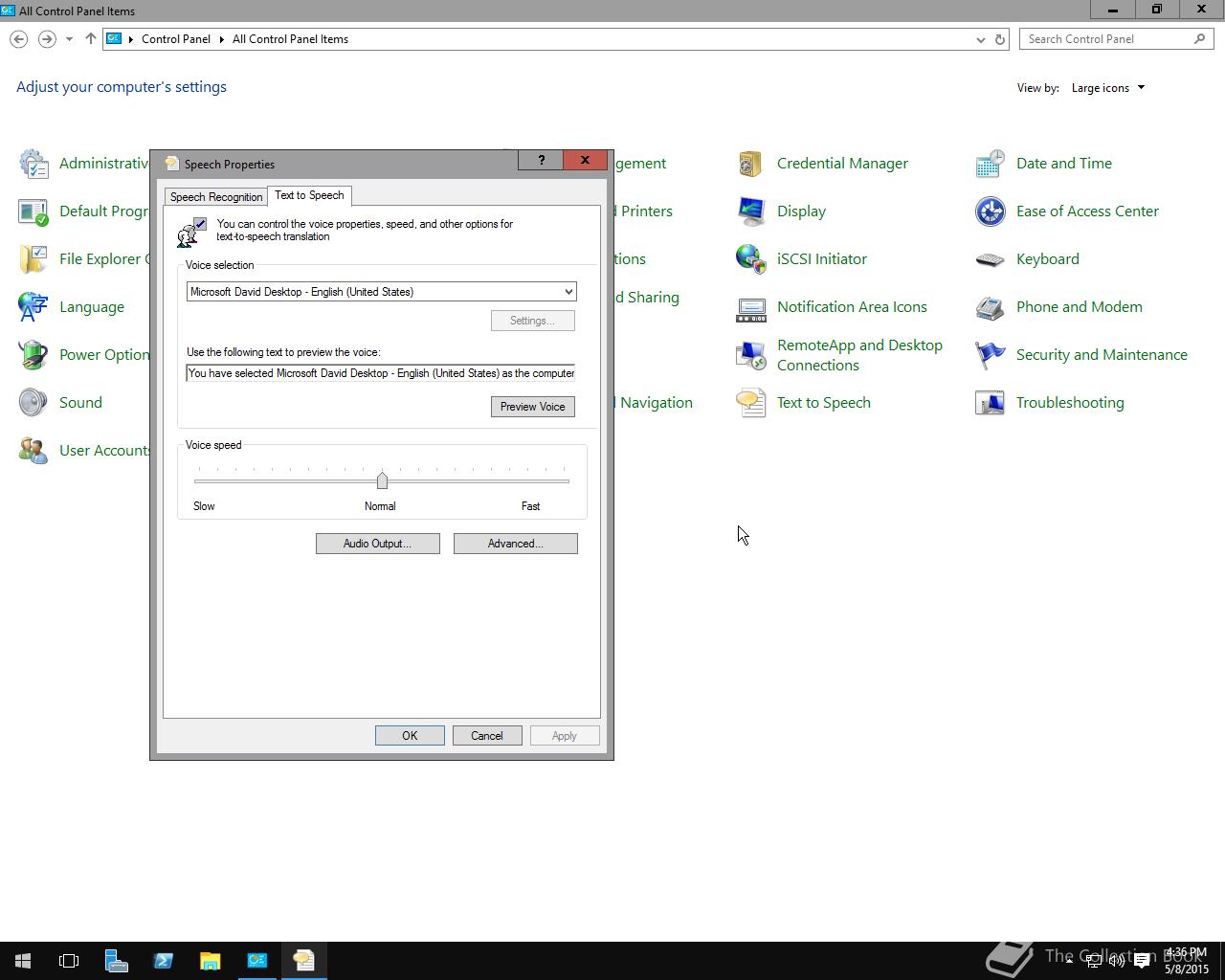The width and height of the screenshot is (1225, 980).
Task: Open Security and Maintenance flag icon
Action: 991,355
